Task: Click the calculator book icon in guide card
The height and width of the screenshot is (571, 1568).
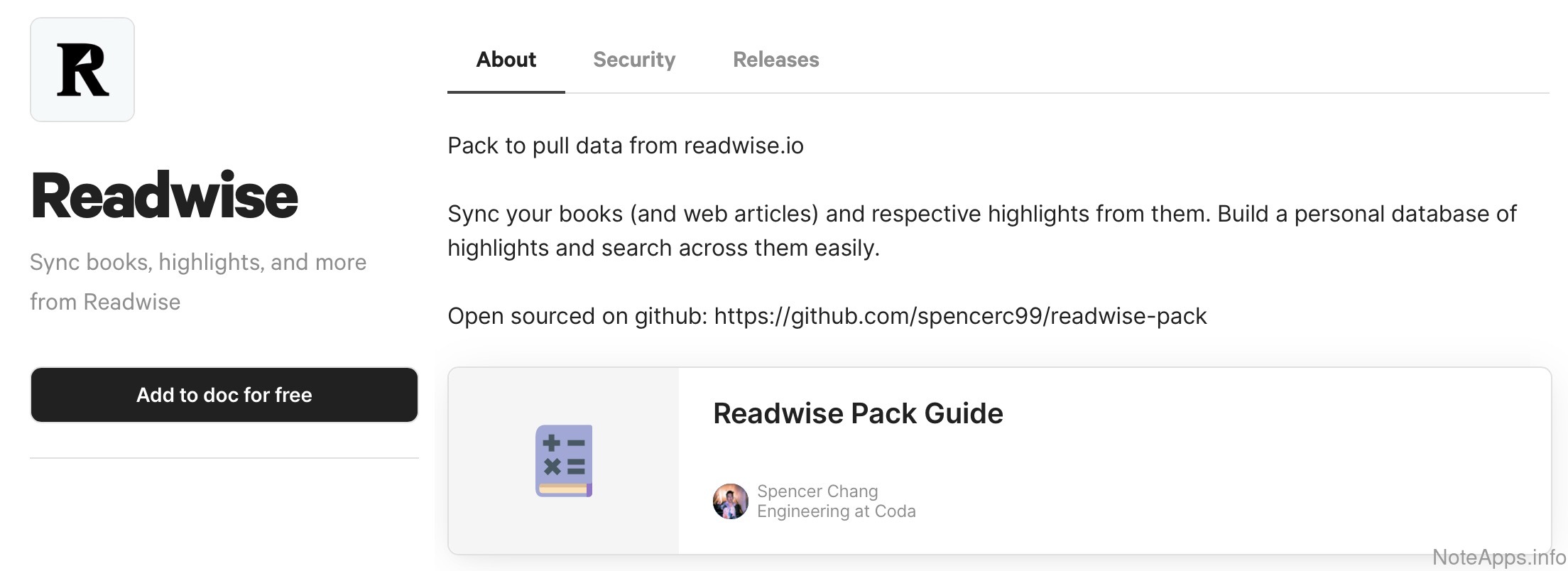Action: (564, 461)
